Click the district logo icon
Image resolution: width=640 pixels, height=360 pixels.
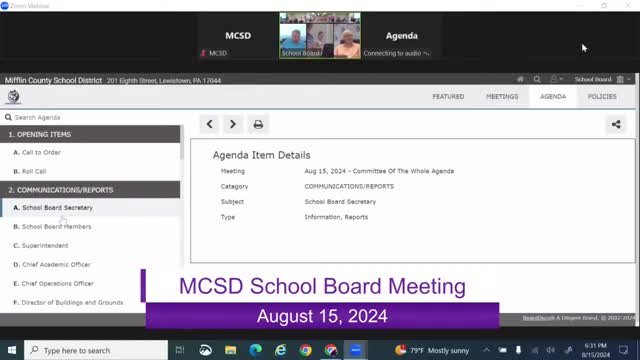coord(13,97)
